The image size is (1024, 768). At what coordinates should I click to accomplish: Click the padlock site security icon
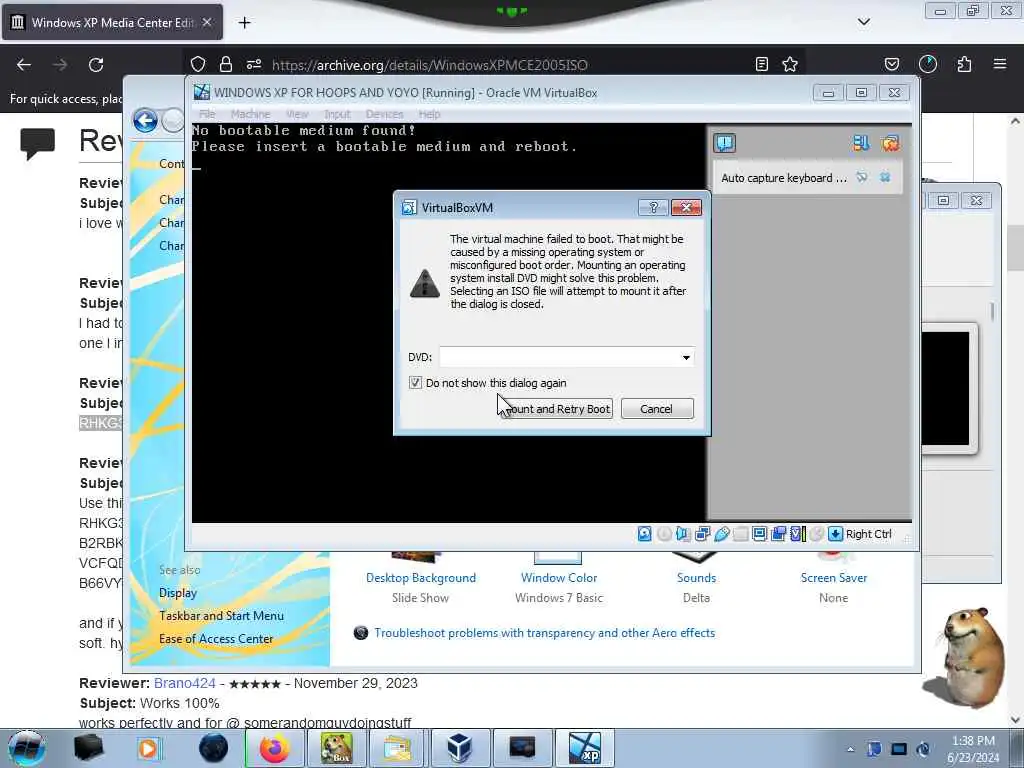tap(226, 64)
